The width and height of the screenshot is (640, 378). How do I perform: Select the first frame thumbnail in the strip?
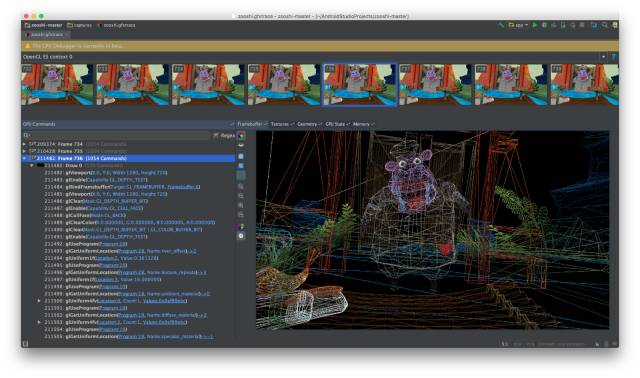click(57, 85)
